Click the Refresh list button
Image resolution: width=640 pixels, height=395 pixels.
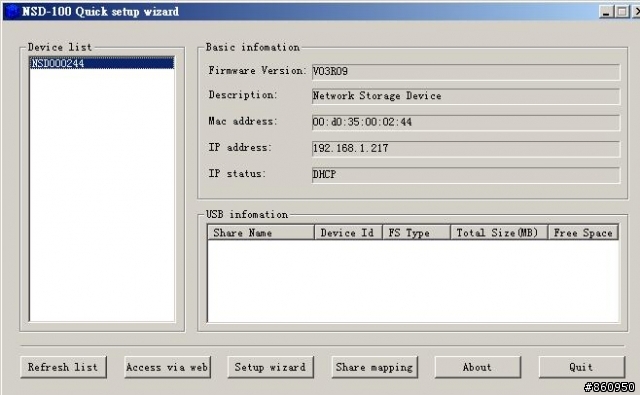pos(63,367)
